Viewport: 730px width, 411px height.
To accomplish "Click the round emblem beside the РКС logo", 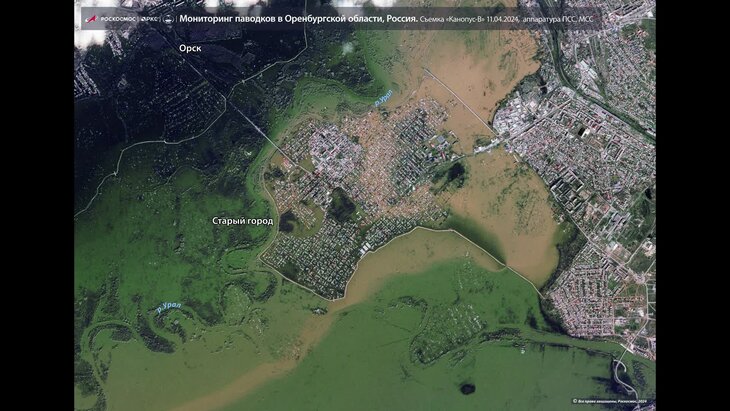I will coord(168,19).
